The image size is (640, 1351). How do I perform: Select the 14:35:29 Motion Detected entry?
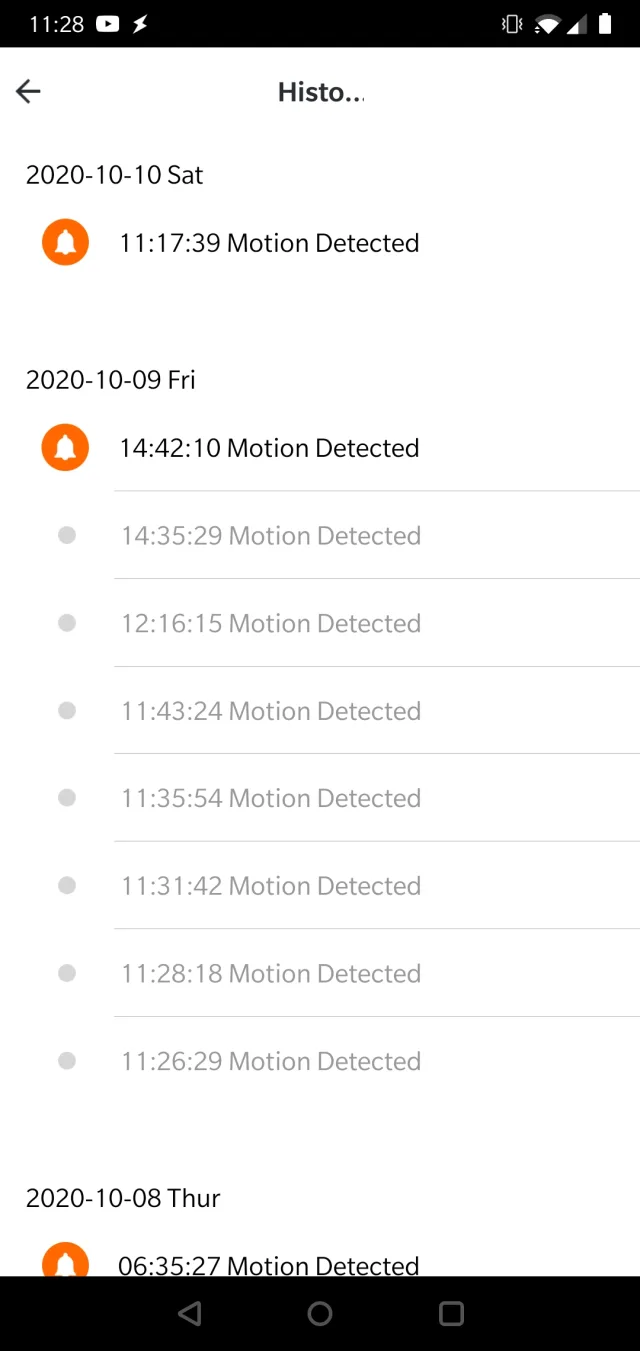[271, 536]
